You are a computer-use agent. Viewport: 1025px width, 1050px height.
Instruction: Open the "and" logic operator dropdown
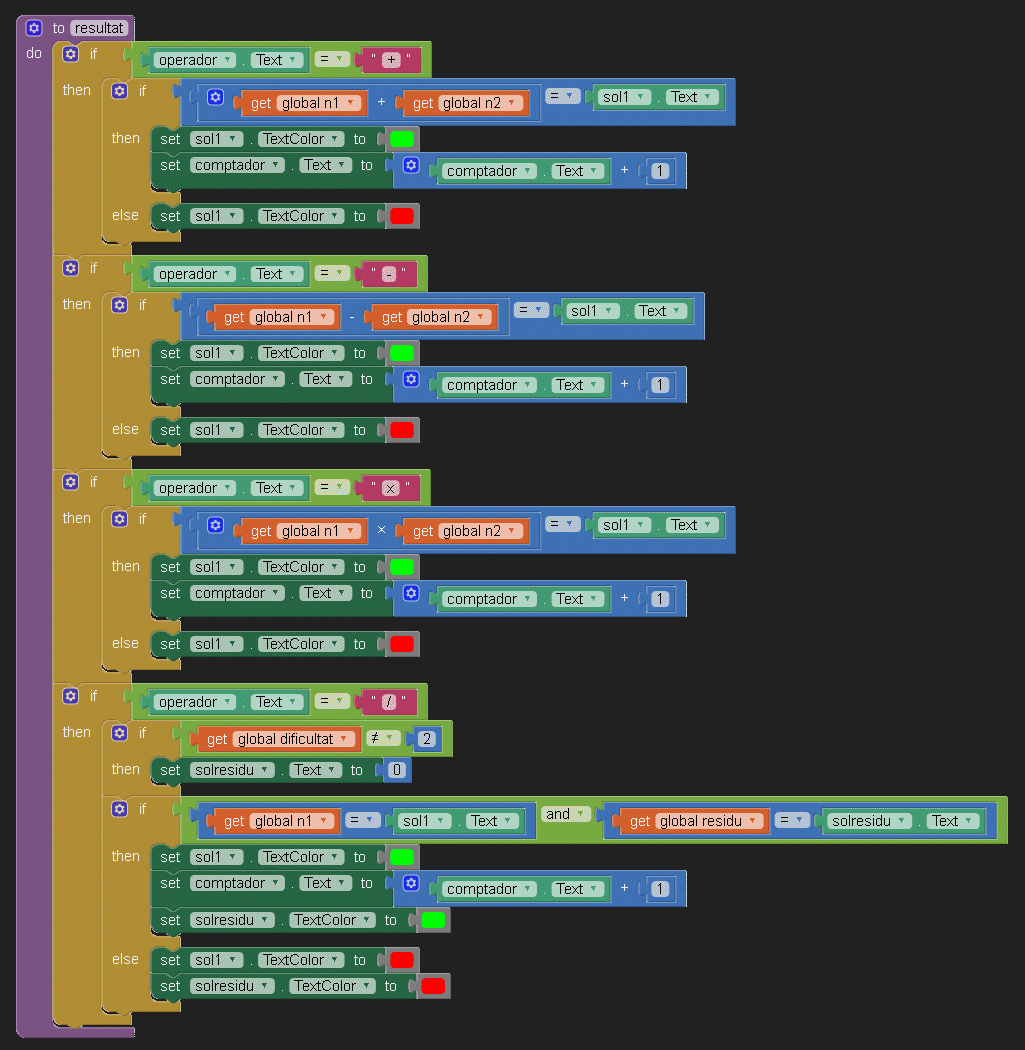[x=565, y=814]
